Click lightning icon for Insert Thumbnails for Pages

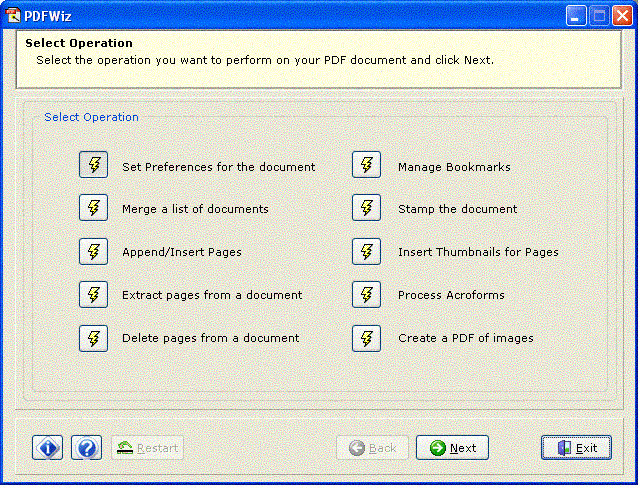[x=366, y=251]
